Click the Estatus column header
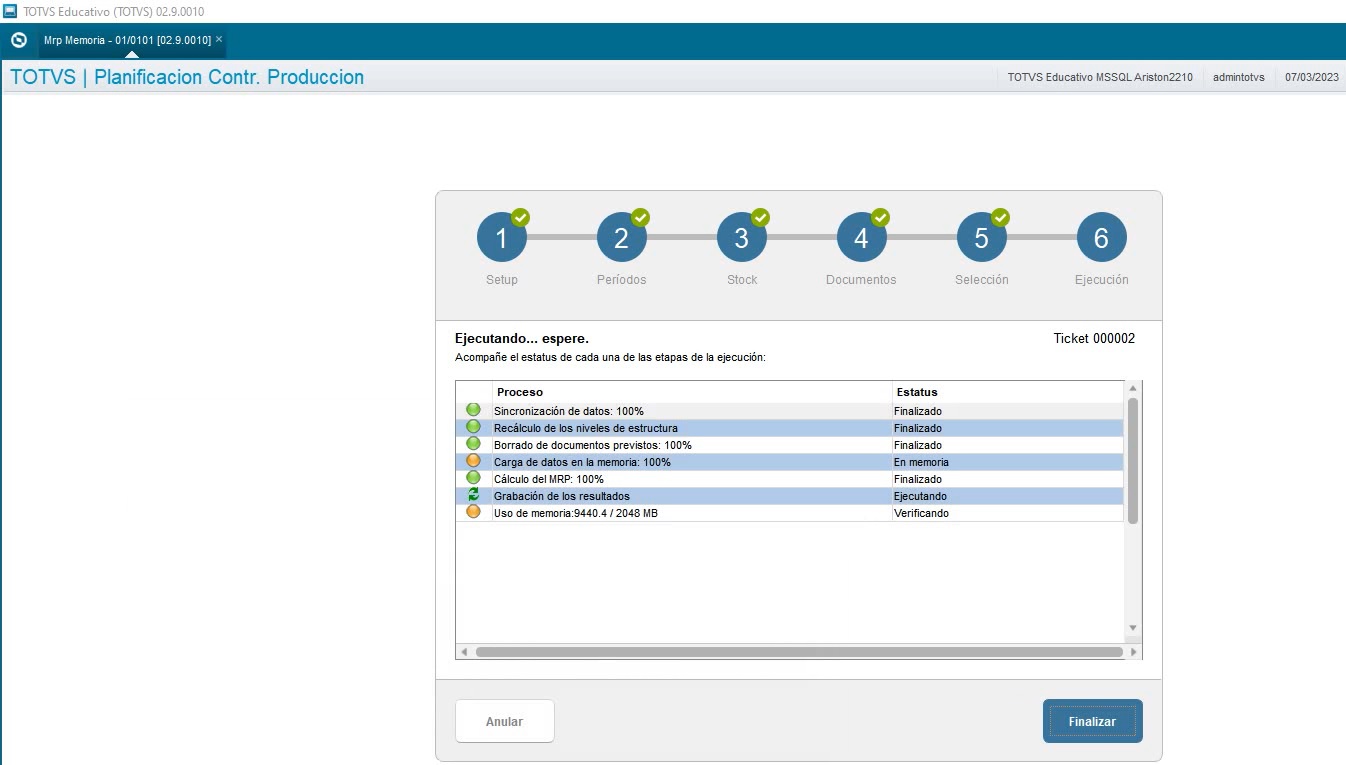The width and height of the screenshot is (1346, 765). [1008, 392]
